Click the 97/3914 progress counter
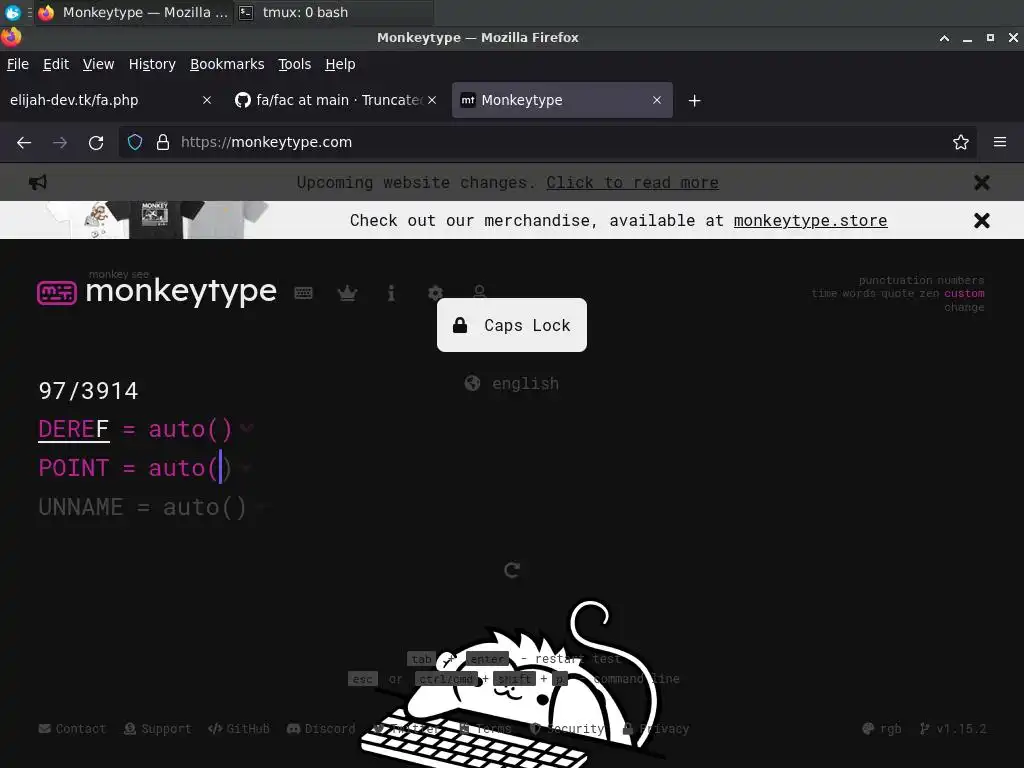The height and width of the screenshot is (768, 1024). 88,391
